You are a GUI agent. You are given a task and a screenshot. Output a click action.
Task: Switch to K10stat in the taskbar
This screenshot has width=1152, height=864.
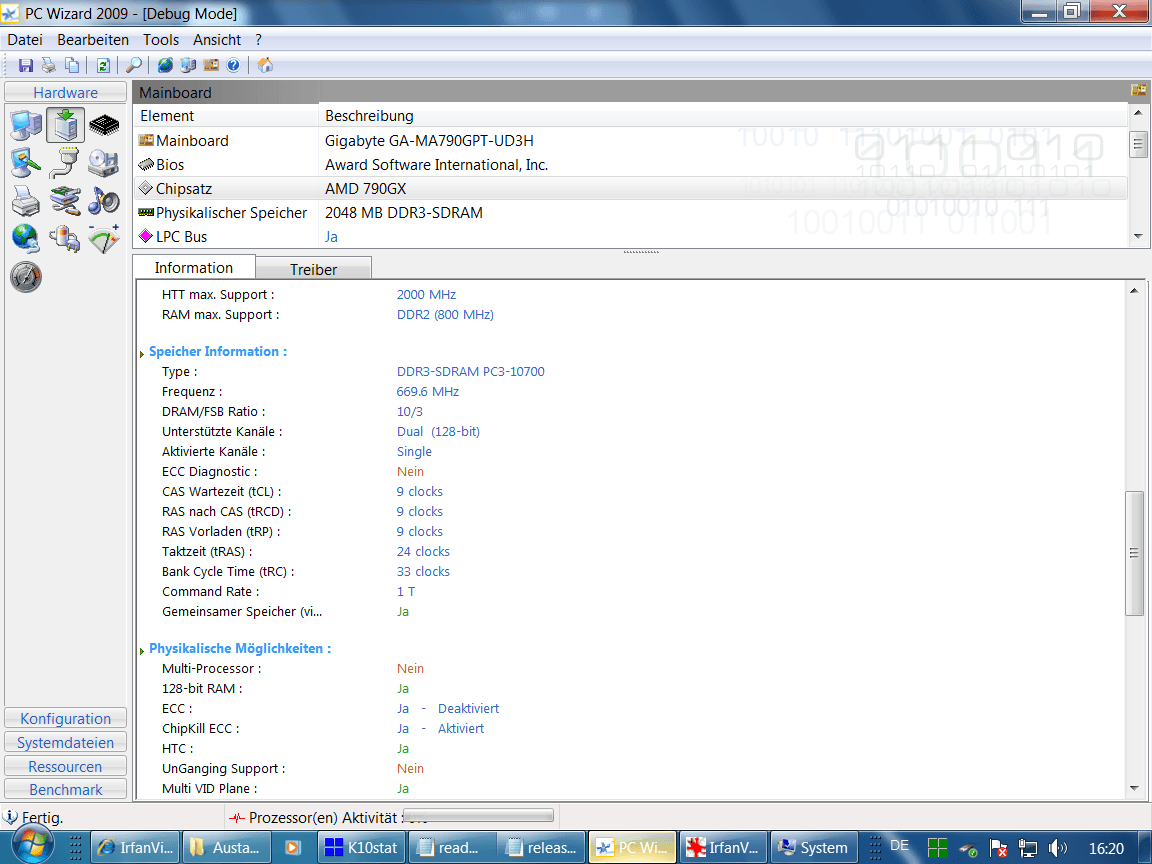[362, 847]
